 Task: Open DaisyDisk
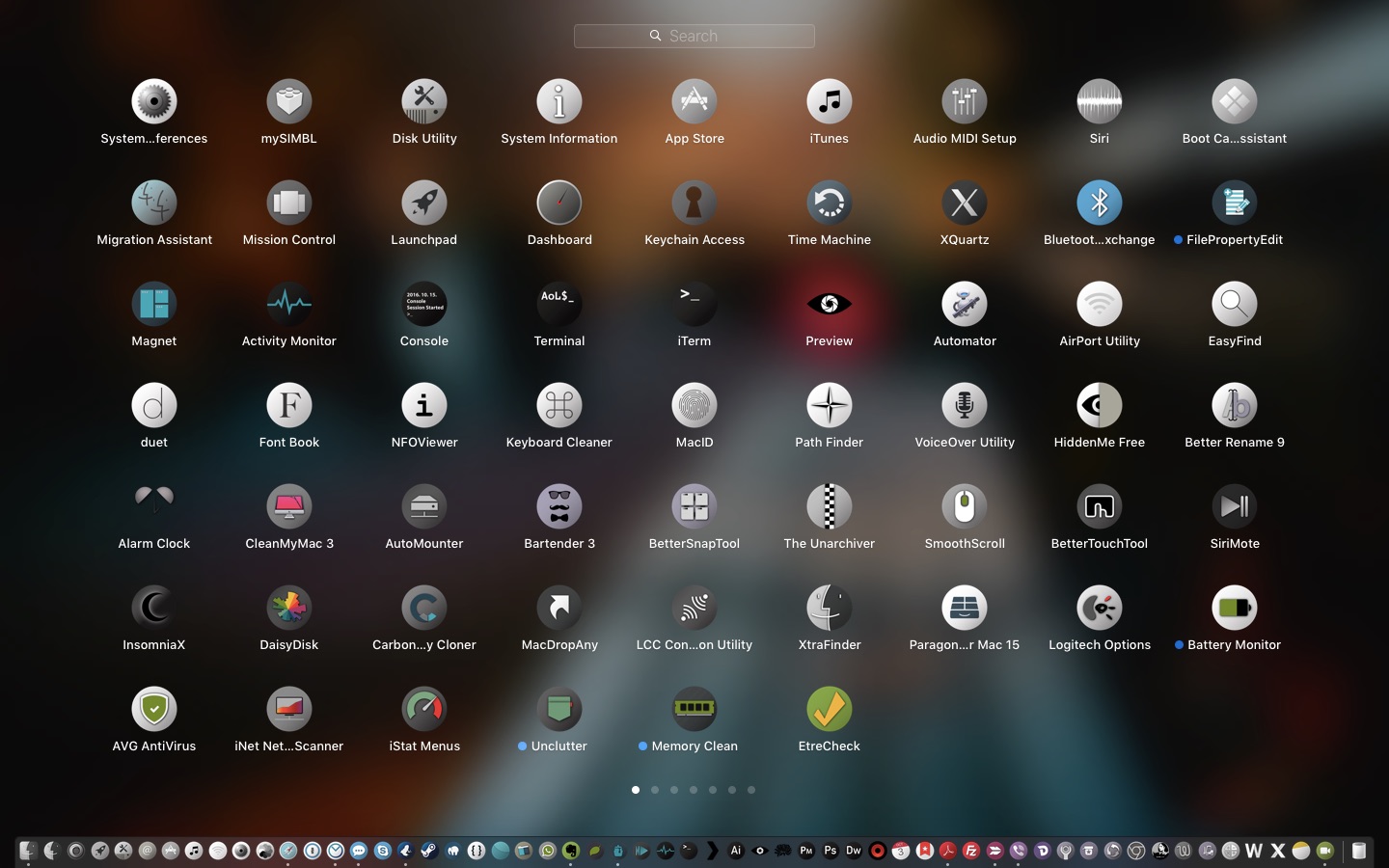point(289,608)
